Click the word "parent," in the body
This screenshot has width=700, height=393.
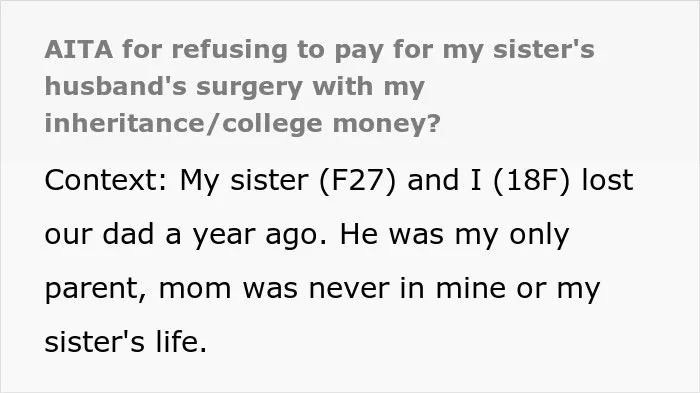(x=96, y=289)
